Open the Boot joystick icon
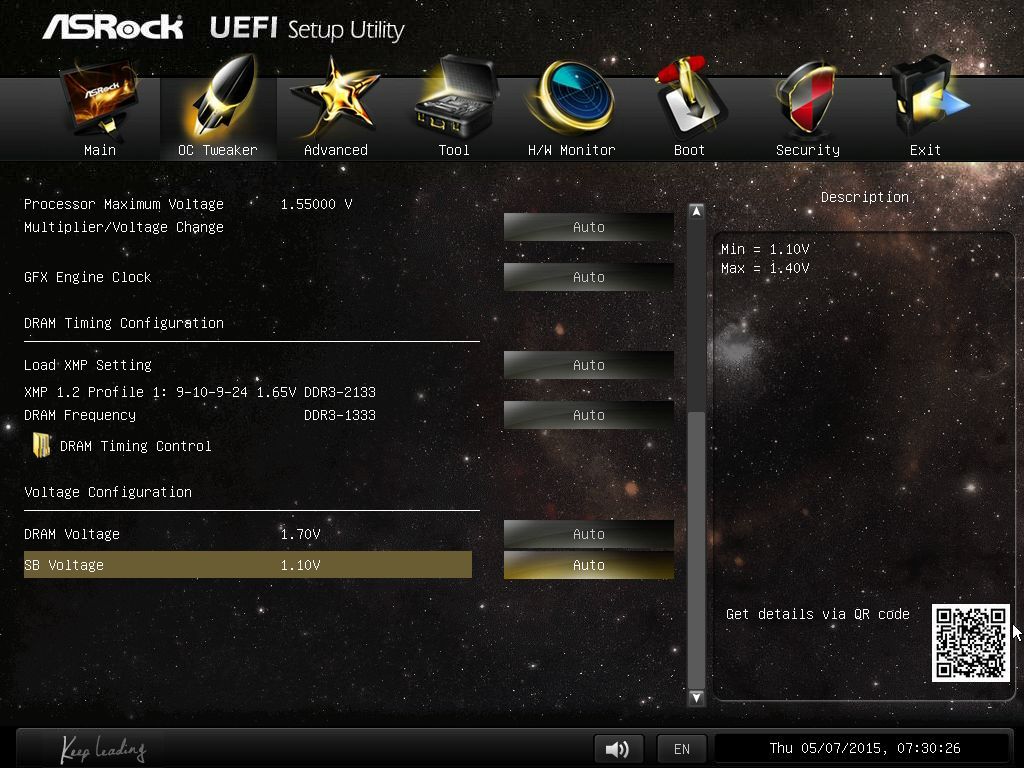Screen dimensions: 1024x768 (690, 98)
